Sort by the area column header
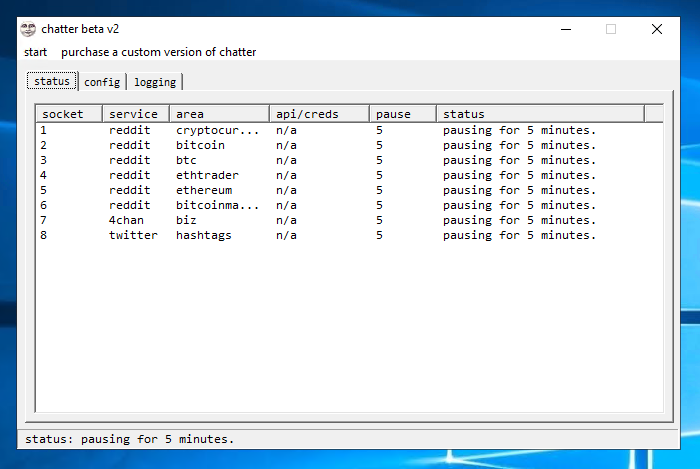The height and width of the screenshot is (469, 700). point(219,114)
